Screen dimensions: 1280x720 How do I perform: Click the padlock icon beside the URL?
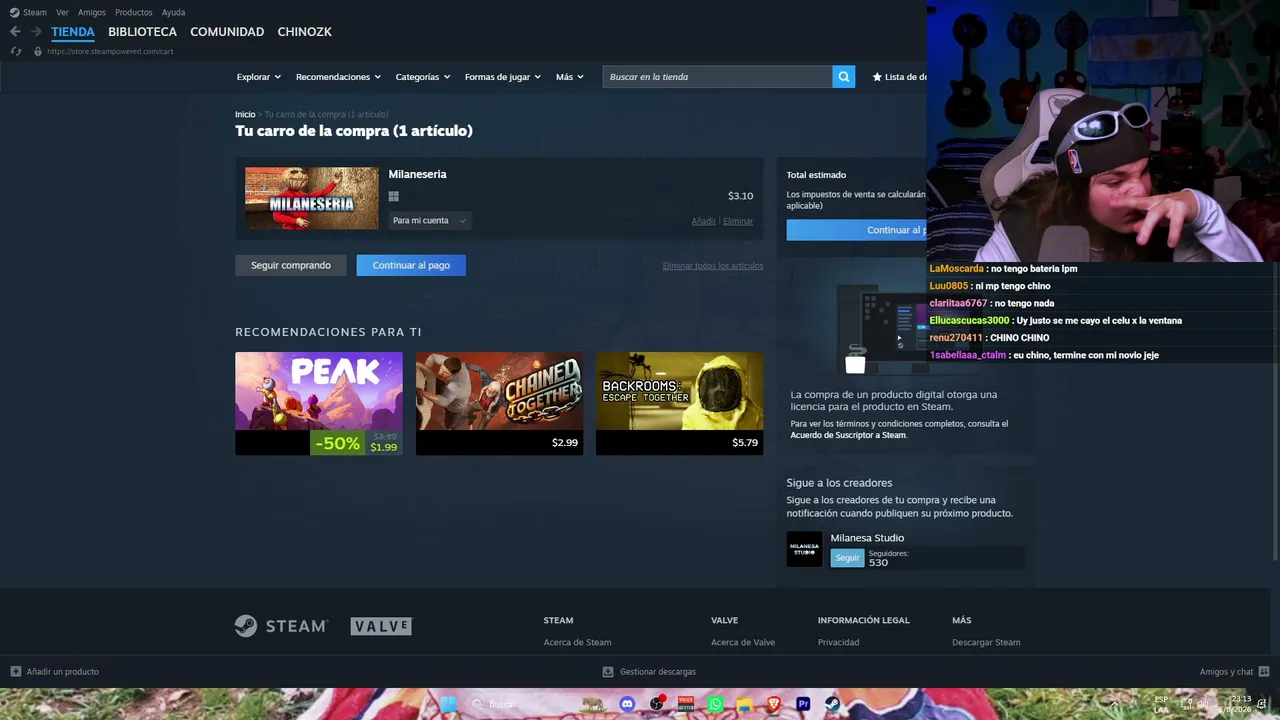38,51
